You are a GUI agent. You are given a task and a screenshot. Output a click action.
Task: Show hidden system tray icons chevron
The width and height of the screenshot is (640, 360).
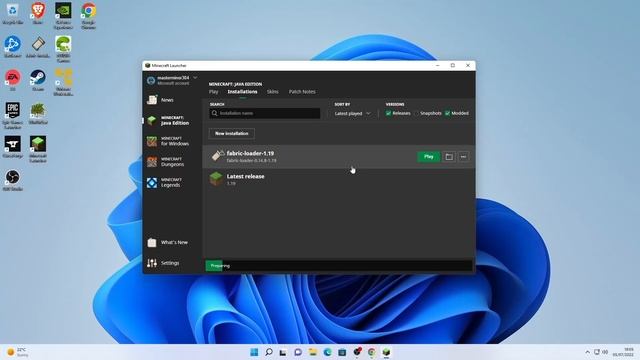point(587,352)
